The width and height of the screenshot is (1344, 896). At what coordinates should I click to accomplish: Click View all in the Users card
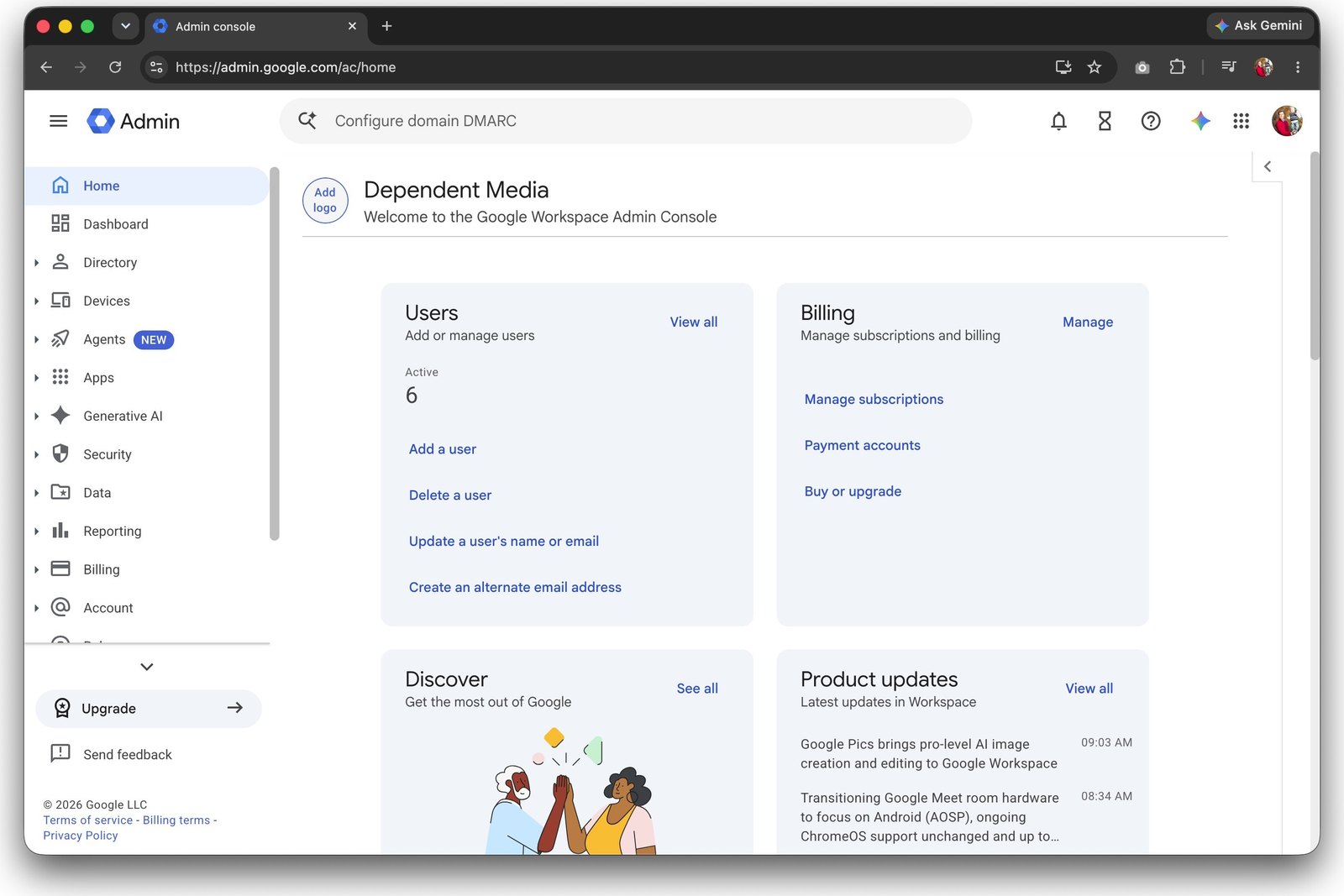[694, 322]
